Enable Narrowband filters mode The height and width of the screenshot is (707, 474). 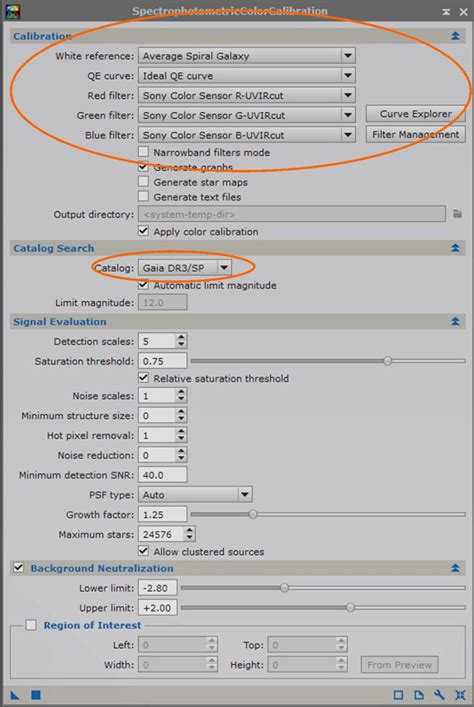pos(143,152)
